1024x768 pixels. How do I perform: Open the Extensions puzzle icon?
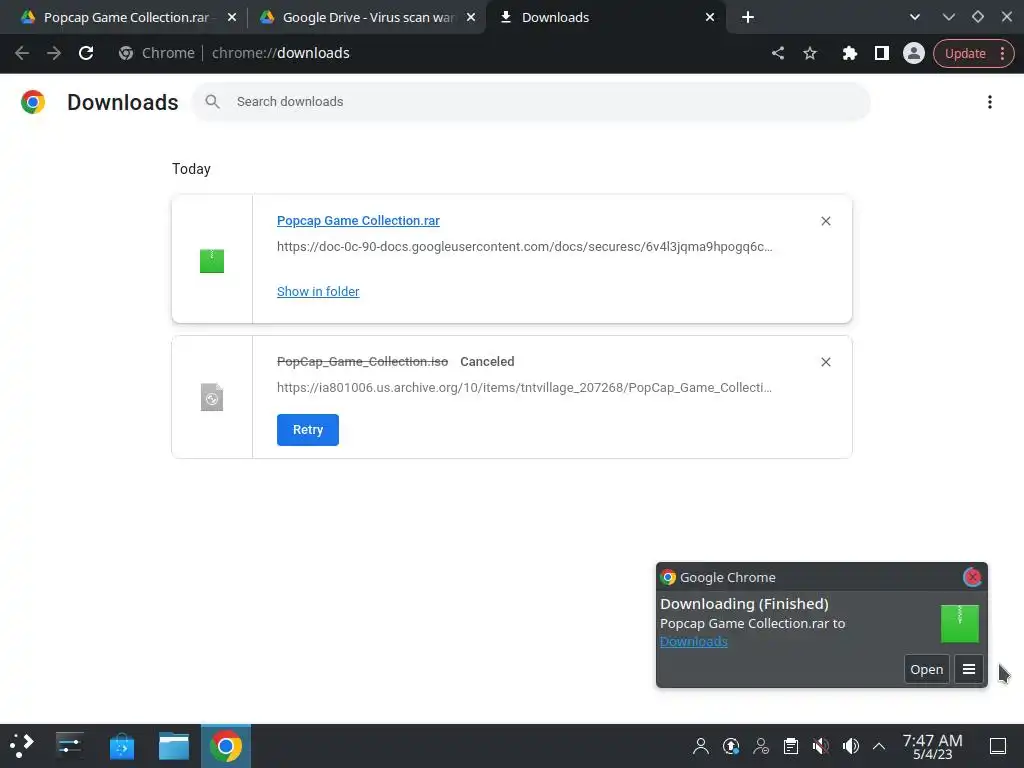pyautogui.click(x=849, y=53)
